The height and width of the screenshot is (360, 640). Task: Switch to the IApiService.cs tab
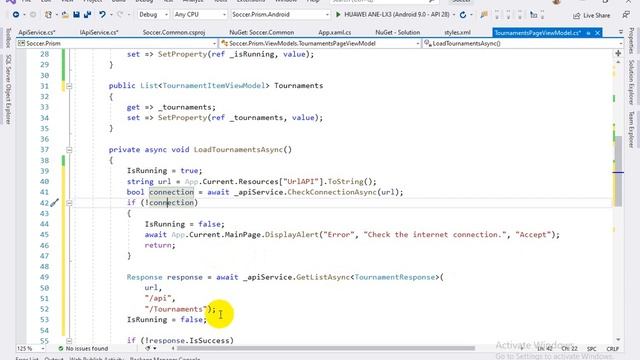(x=99, y=32)
